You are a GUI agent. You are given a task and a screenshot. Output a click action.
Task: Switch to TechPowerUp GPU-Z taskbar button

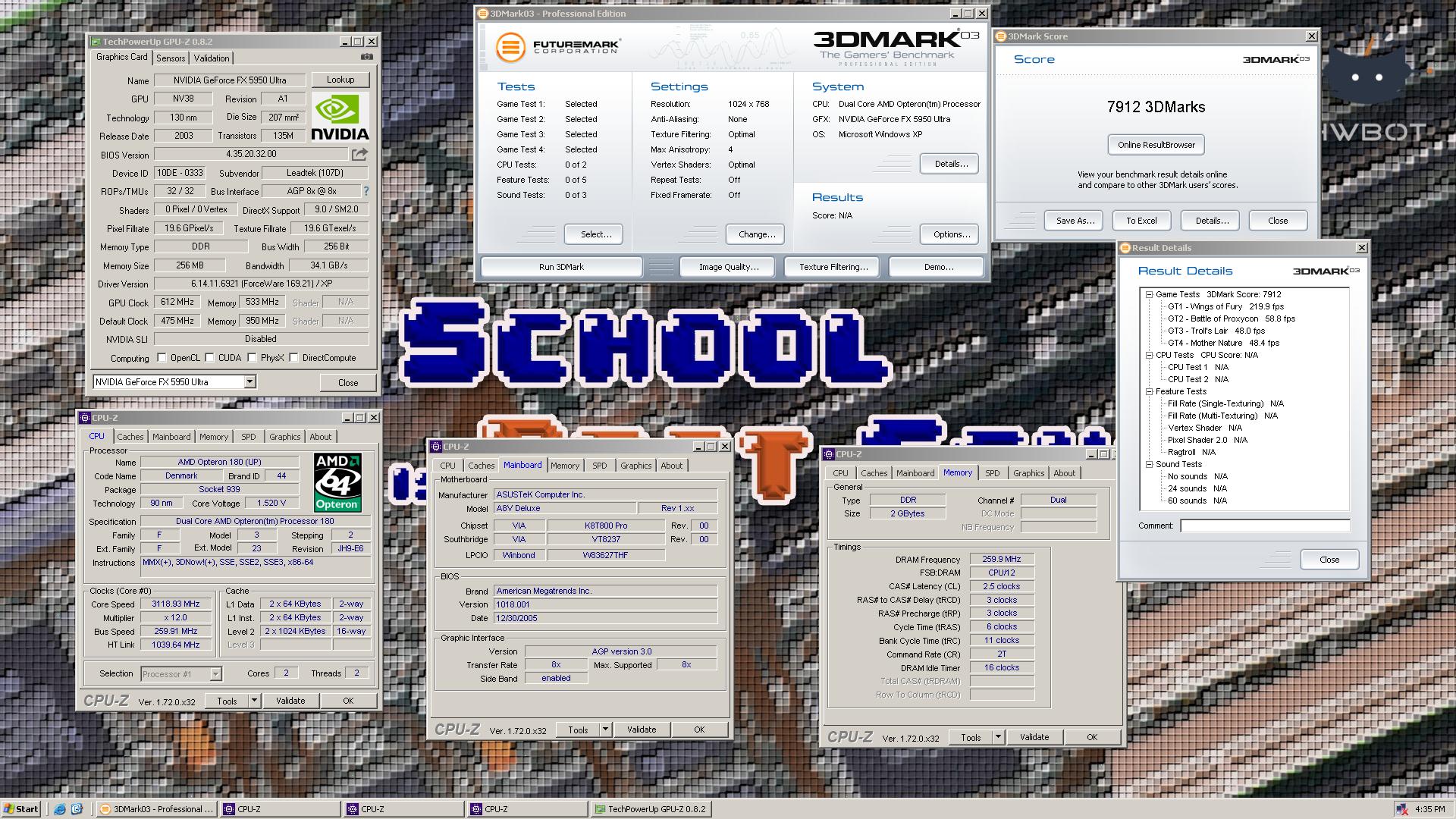[651, 809]
